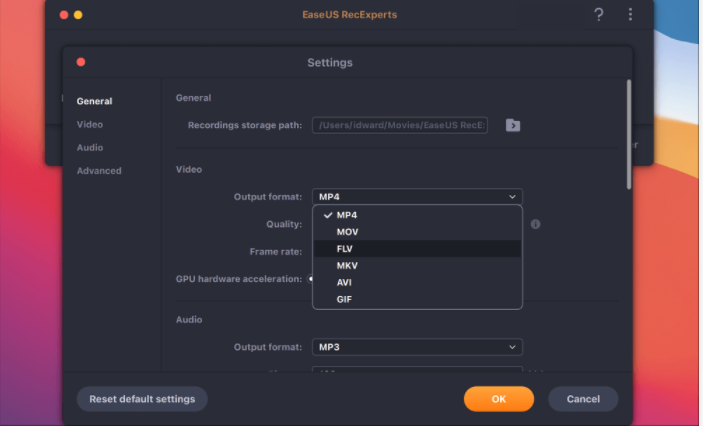The width and height of the screenshot is (703, 426).
Task: Expand the audio Output format MP3 dropdown
Action: (417, 347)
